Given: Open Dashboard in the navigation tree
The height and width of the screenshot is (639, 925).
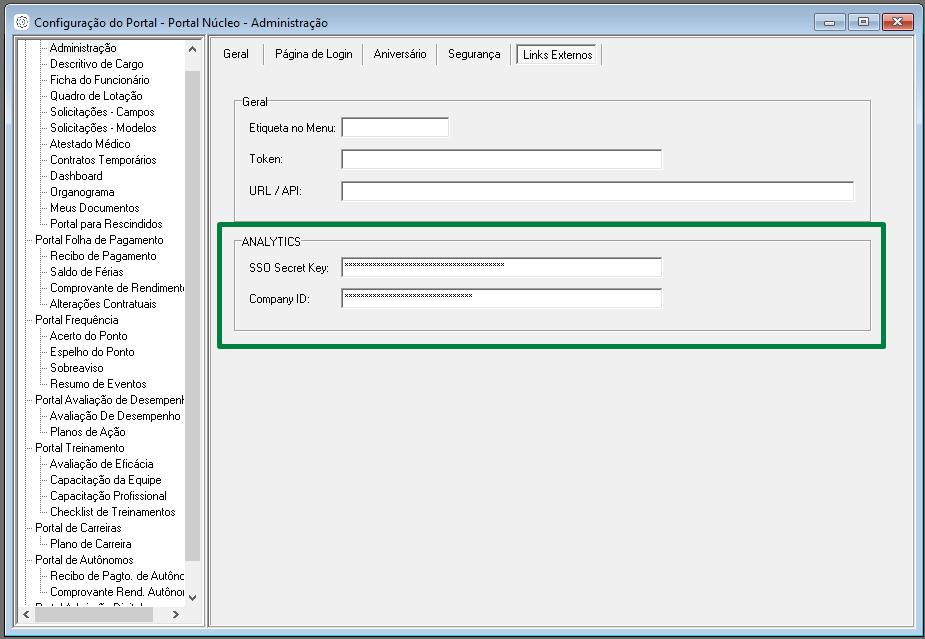Looking at the screenshot, I should tap(76, 176).
